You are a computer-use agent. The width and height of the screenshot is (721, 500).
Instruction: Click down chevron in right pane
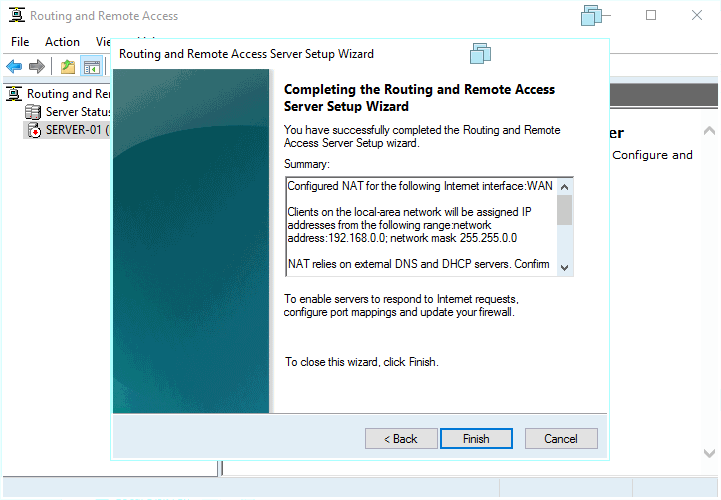click(x=709, y=453)
